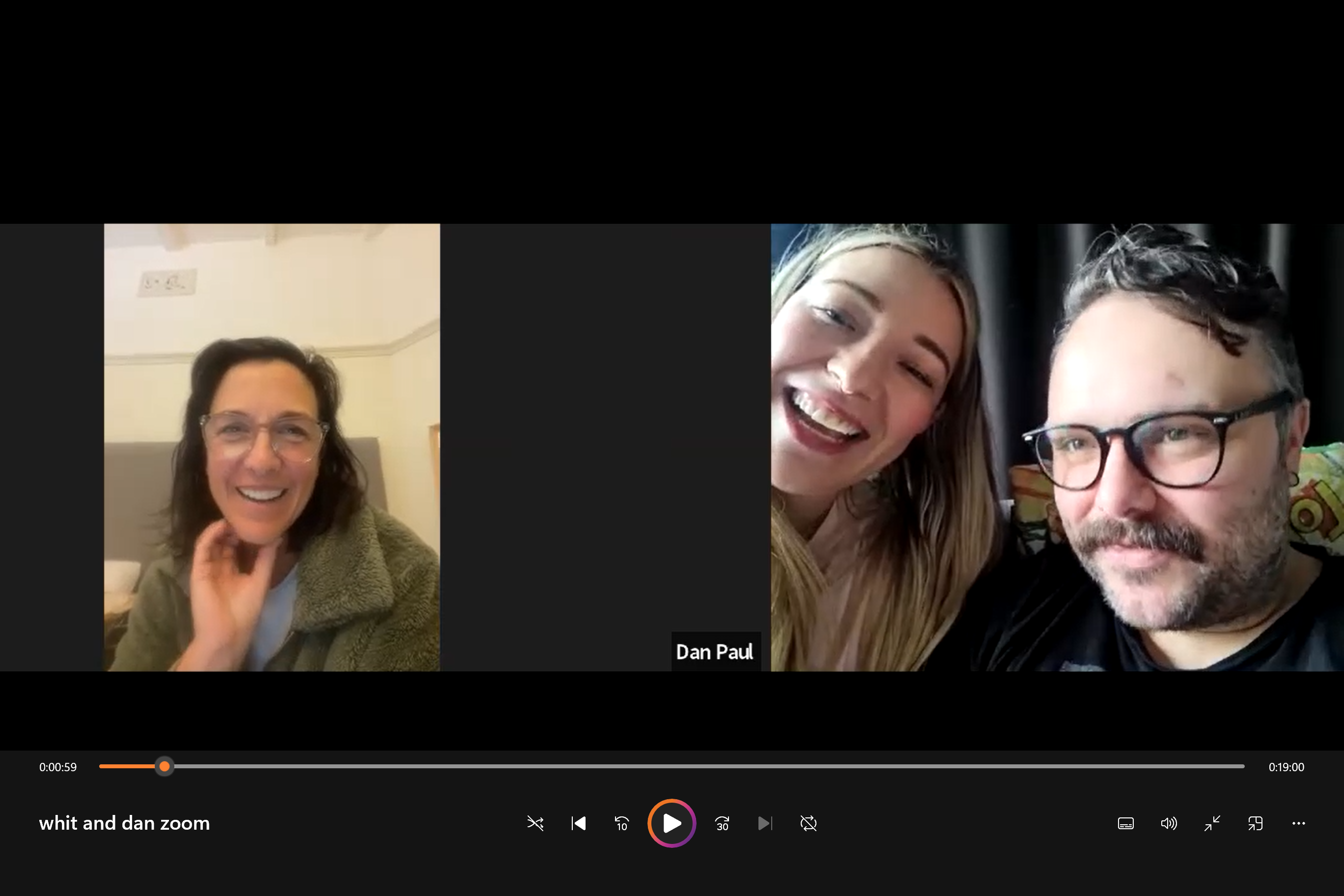Toggle the repeat mode button
The image size is (1344, 896).
click(809, 823)
